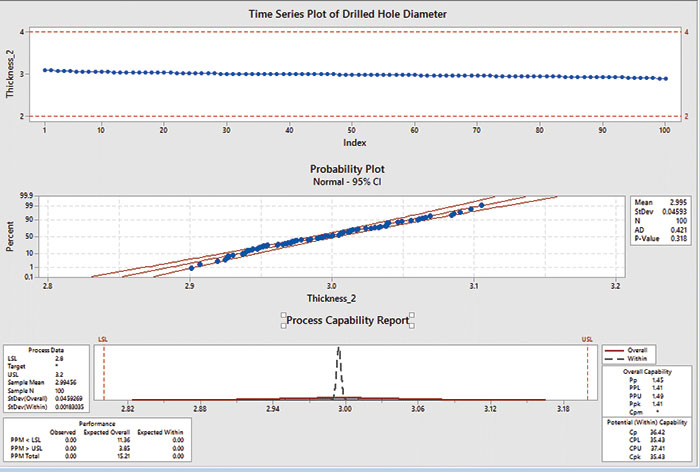Select the LSL 2.8 row in Process Data
This screenshot has height=472, width=700.
point(36,359)
